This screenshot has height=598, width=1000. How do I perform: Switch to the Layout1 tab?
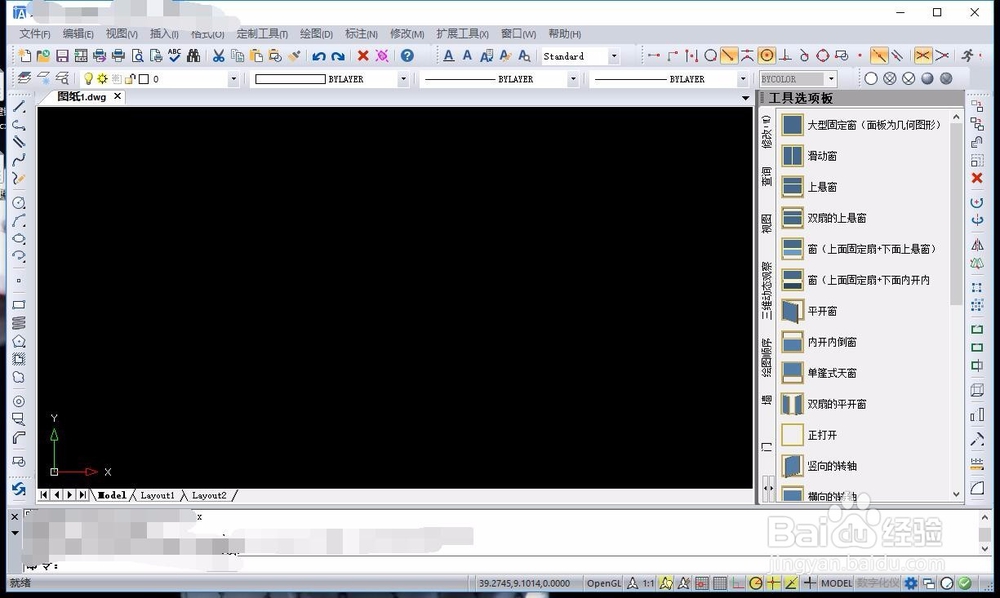coord(157,495)
